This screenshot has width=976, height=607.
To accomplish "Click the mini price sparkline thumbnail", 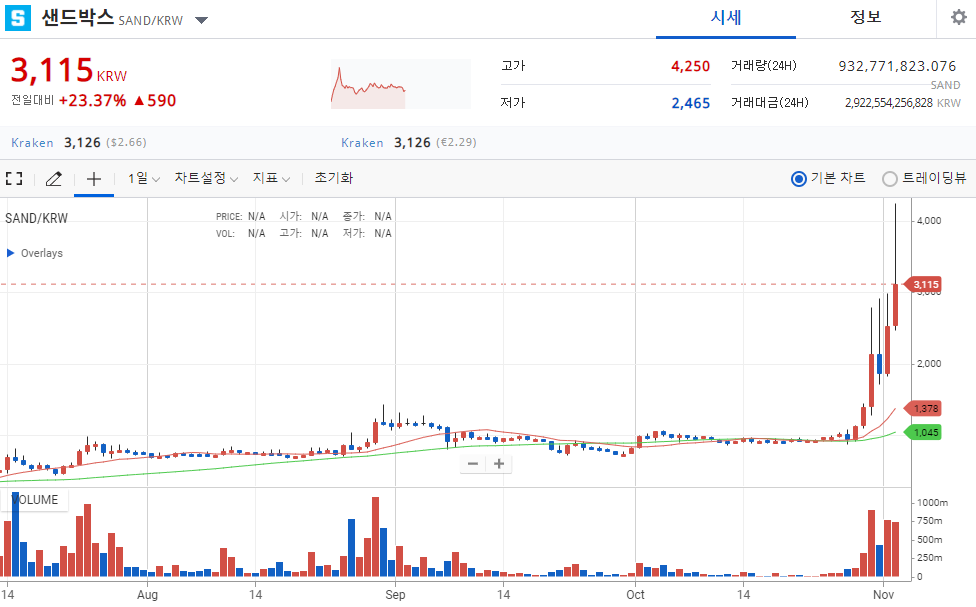I will pos(400,84).
